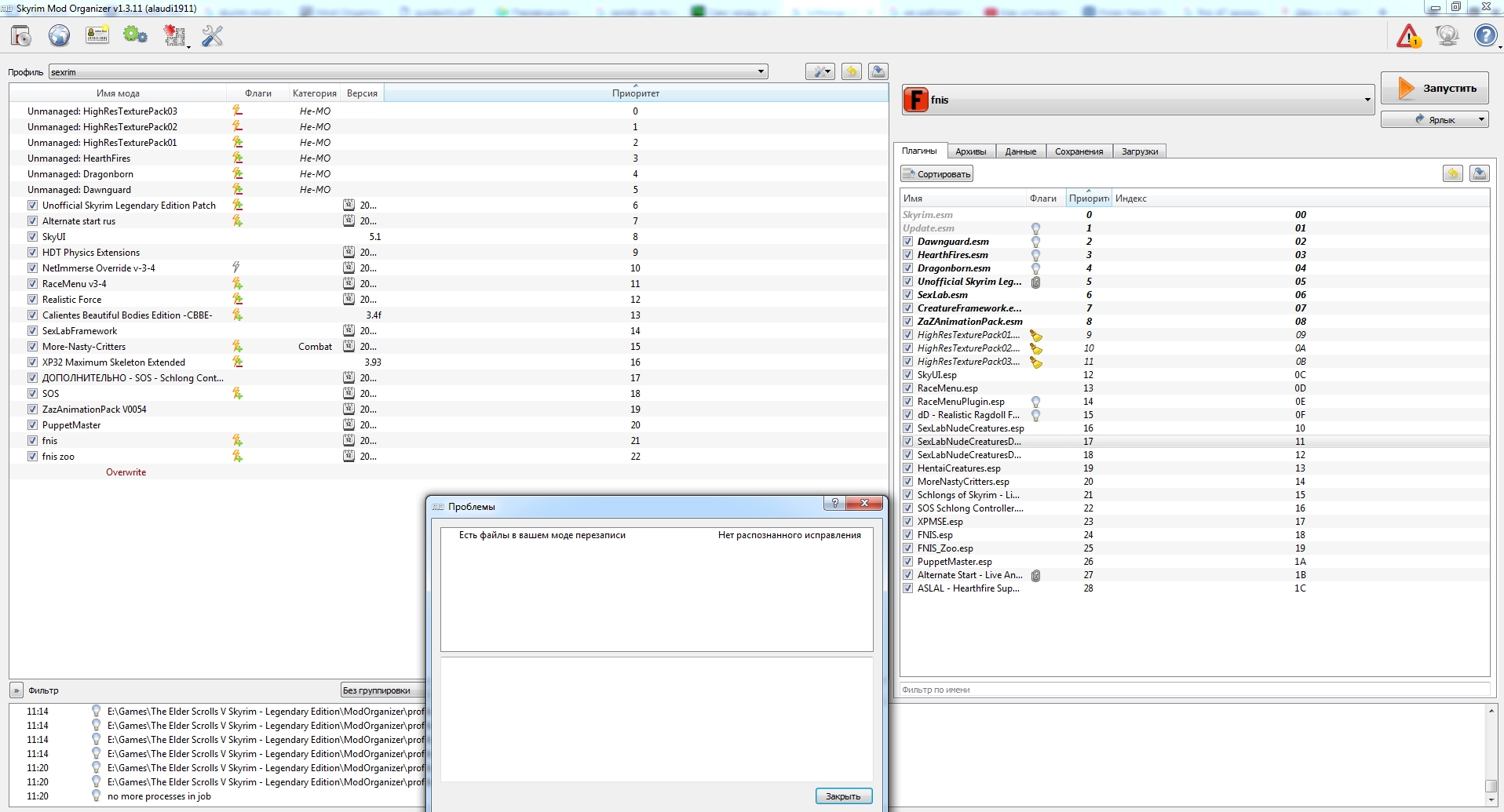Image resolution: width=1504 pixels, height=812 pixels.
Task: Click broom flag of HighResTexturePack01
Action: click(x=1036, y=335)
